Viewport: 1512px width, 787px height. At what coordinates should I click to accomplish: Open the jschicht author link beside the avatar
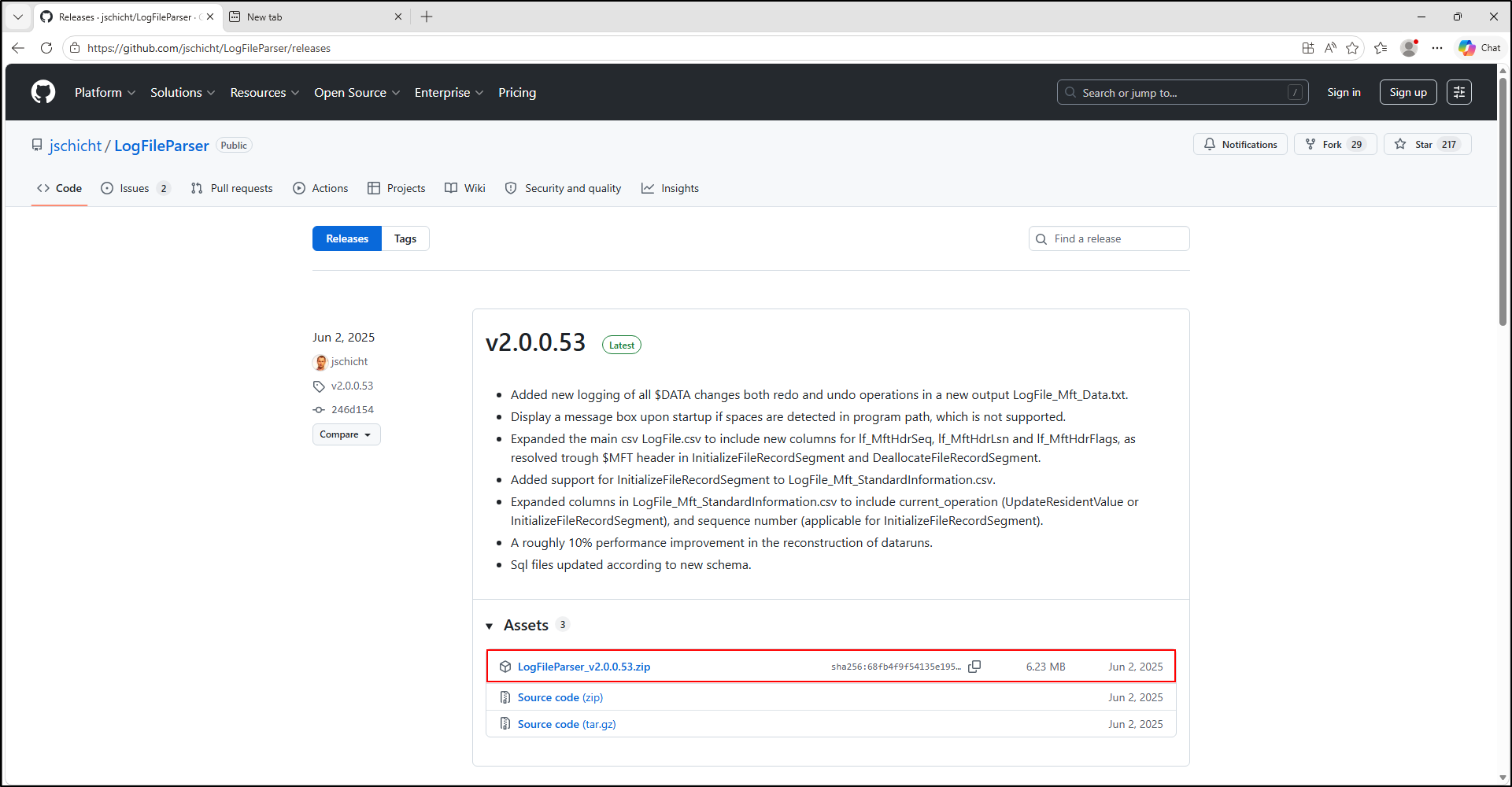coord(349,361)
